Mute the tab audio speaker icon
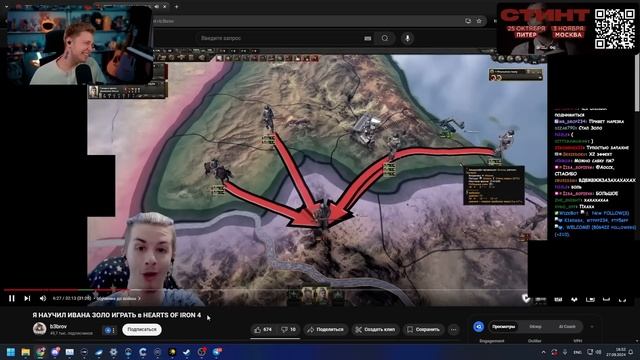 tap(157, 7)
